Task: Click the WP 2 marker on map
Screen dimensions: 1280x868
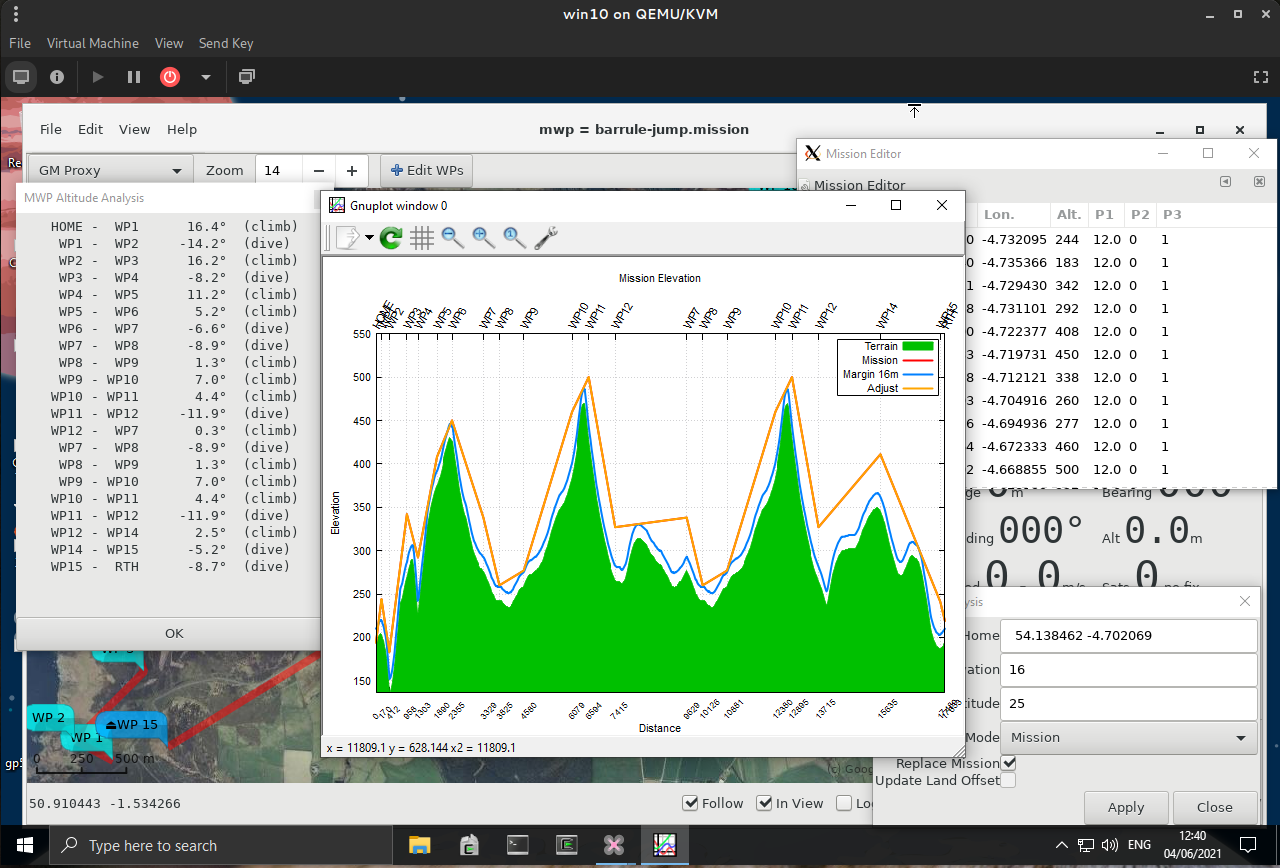Action: 48,718
